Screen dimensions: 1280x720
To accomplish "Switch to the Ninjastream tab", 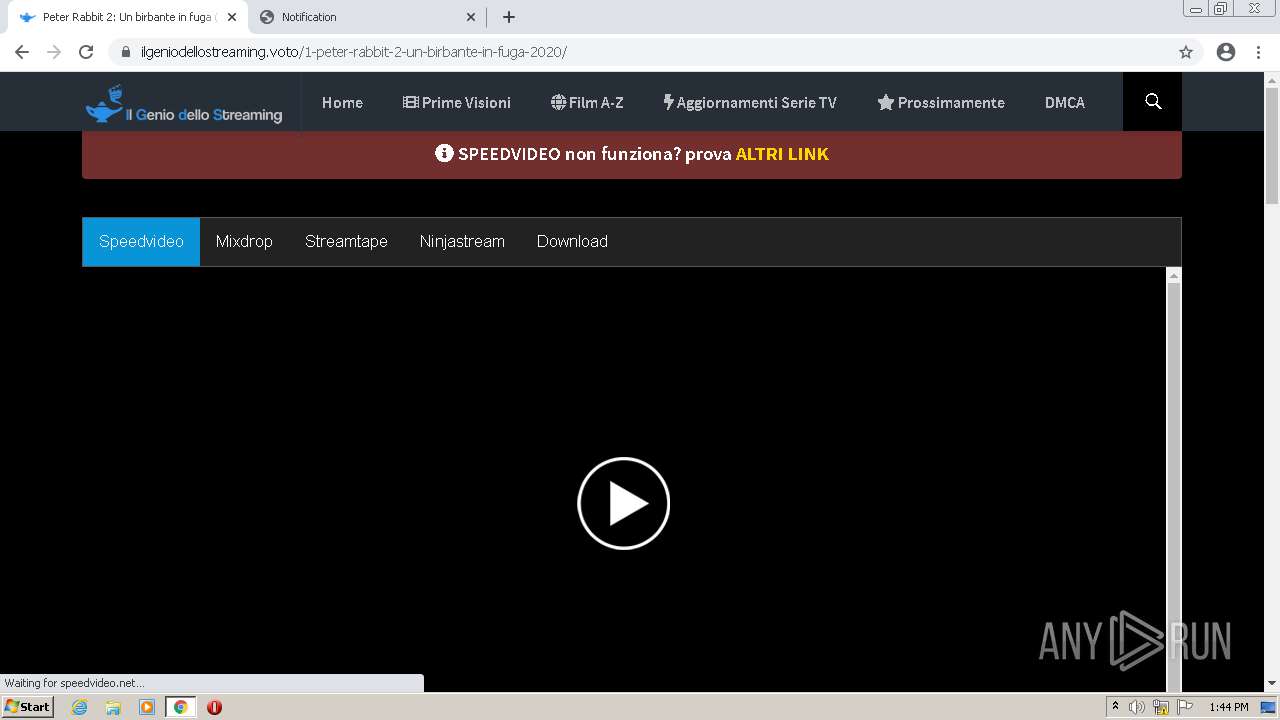I will coord(462,242).
